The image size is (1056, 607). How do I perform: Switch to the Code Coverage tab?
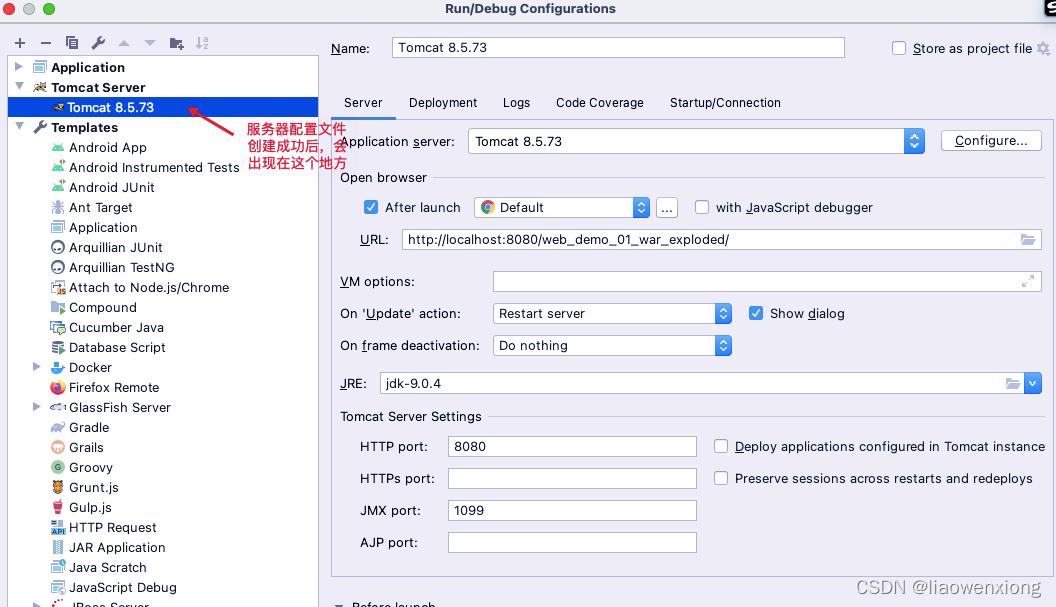click(x=600, y=103)
